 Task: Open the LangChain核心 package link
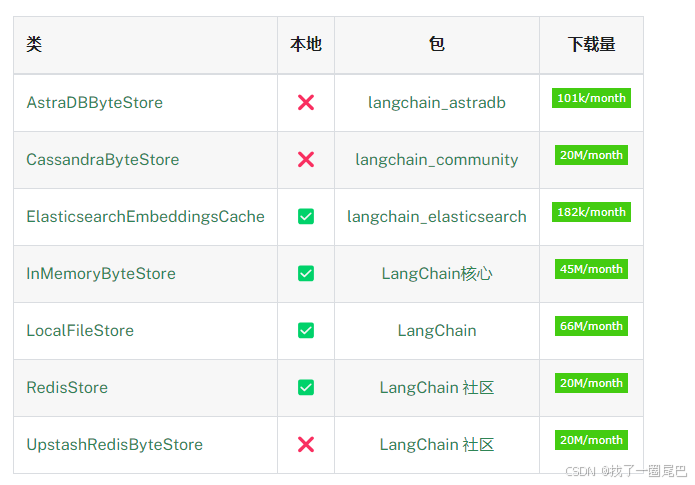[x=437, y=274]
